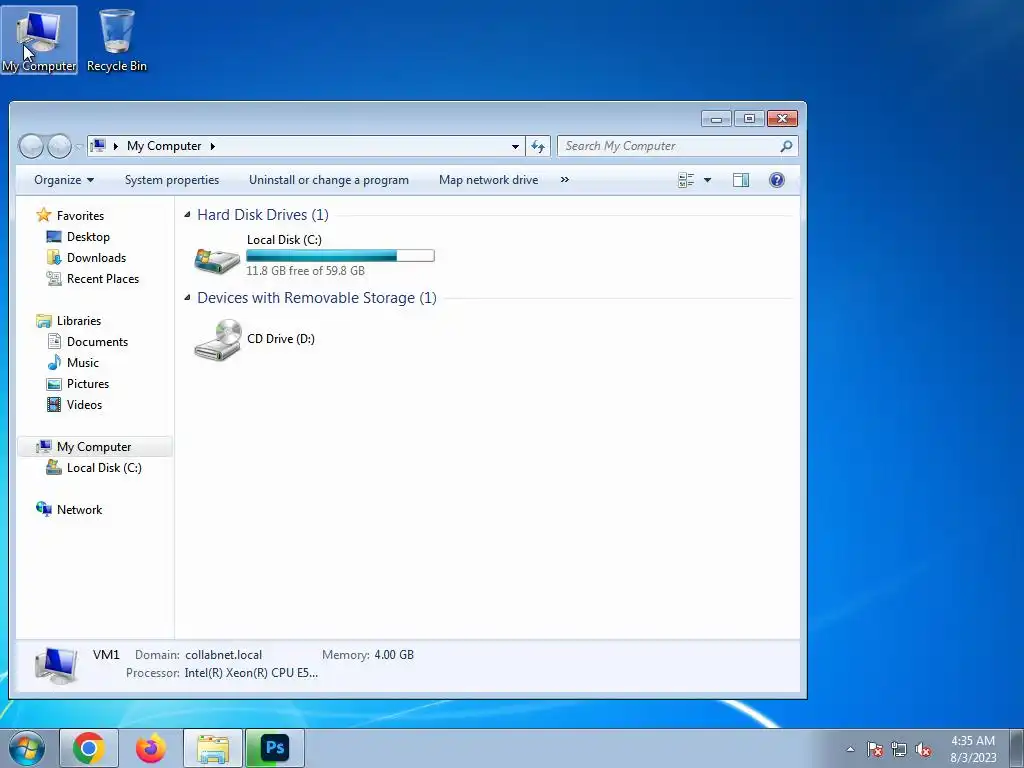Image resolution: width=1024 pixels, height=768 pixels.
Task: Collapse the Hard Disk Drives group
Action: 187,214
